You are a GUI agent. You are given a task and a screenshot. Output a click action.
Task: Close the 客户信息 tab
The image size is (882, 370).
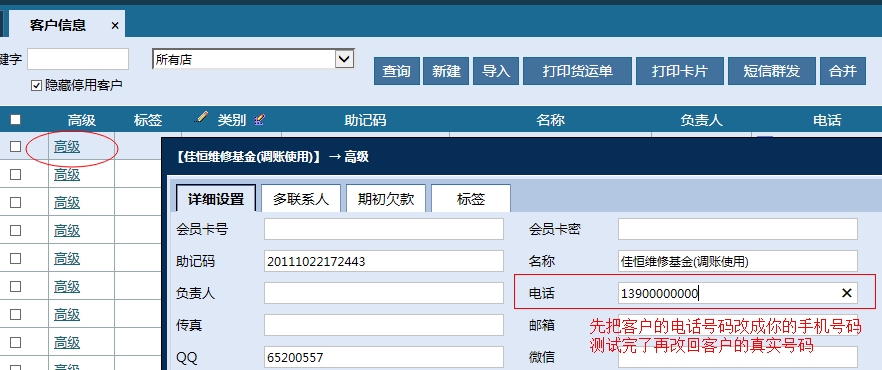pyautogui.click(x=115, y=26)
